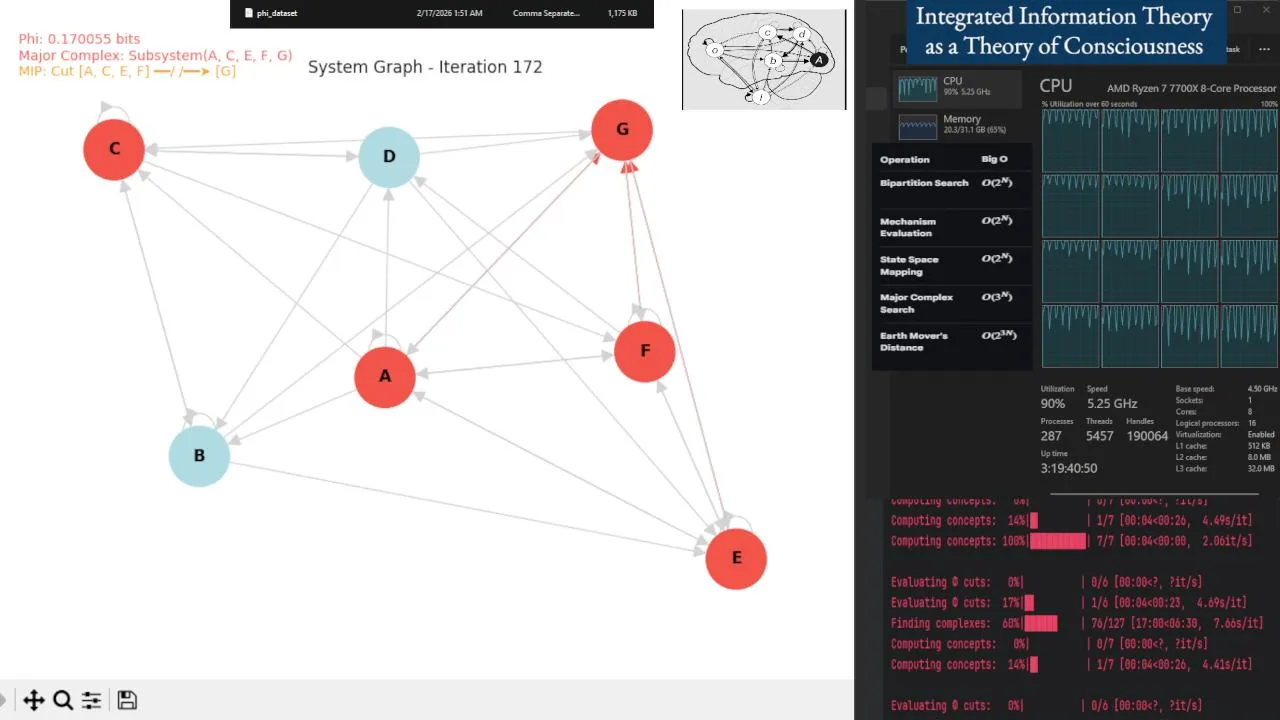
Task: Select the phi_dataset file row
Action: (x=441, y=13)
